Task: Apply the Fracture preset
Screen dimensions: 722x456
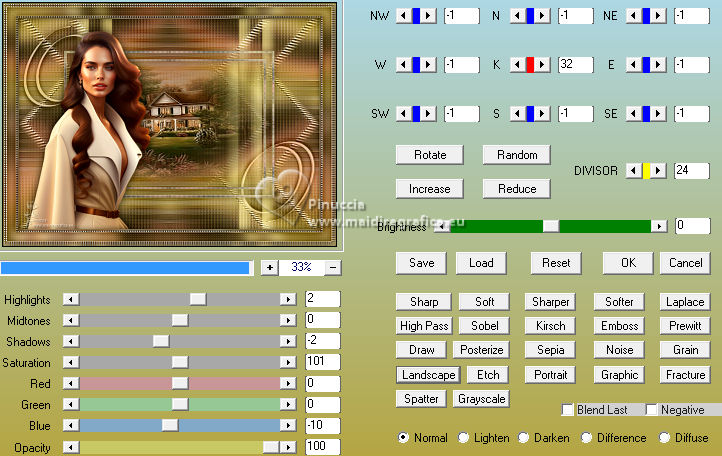Action: click(x=685, y=375)
